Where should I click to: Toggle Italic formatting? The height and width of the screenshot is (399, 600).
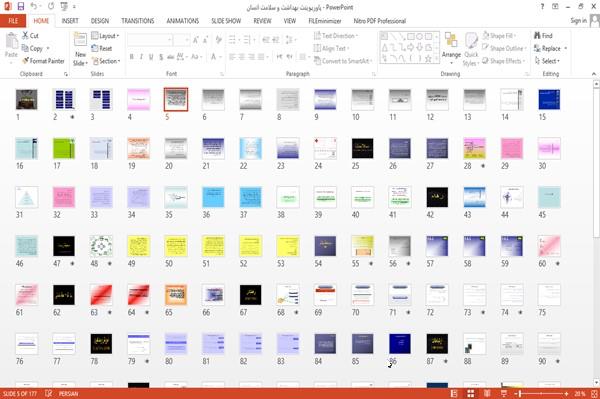tap(141, 57)
